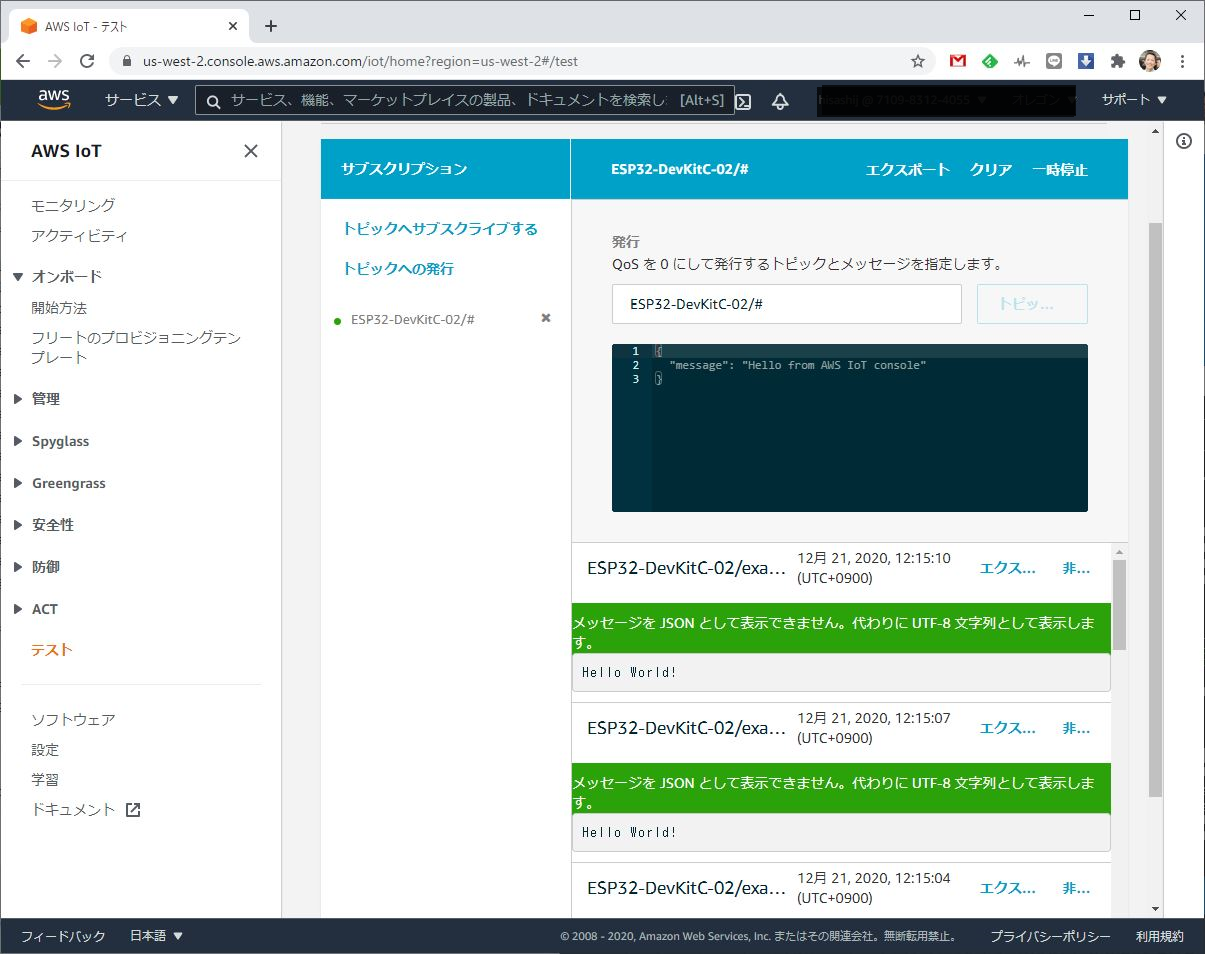Screen dimensions: 1205x954
Task: Click the messages list scrollbar
Action: point(1120,605)
